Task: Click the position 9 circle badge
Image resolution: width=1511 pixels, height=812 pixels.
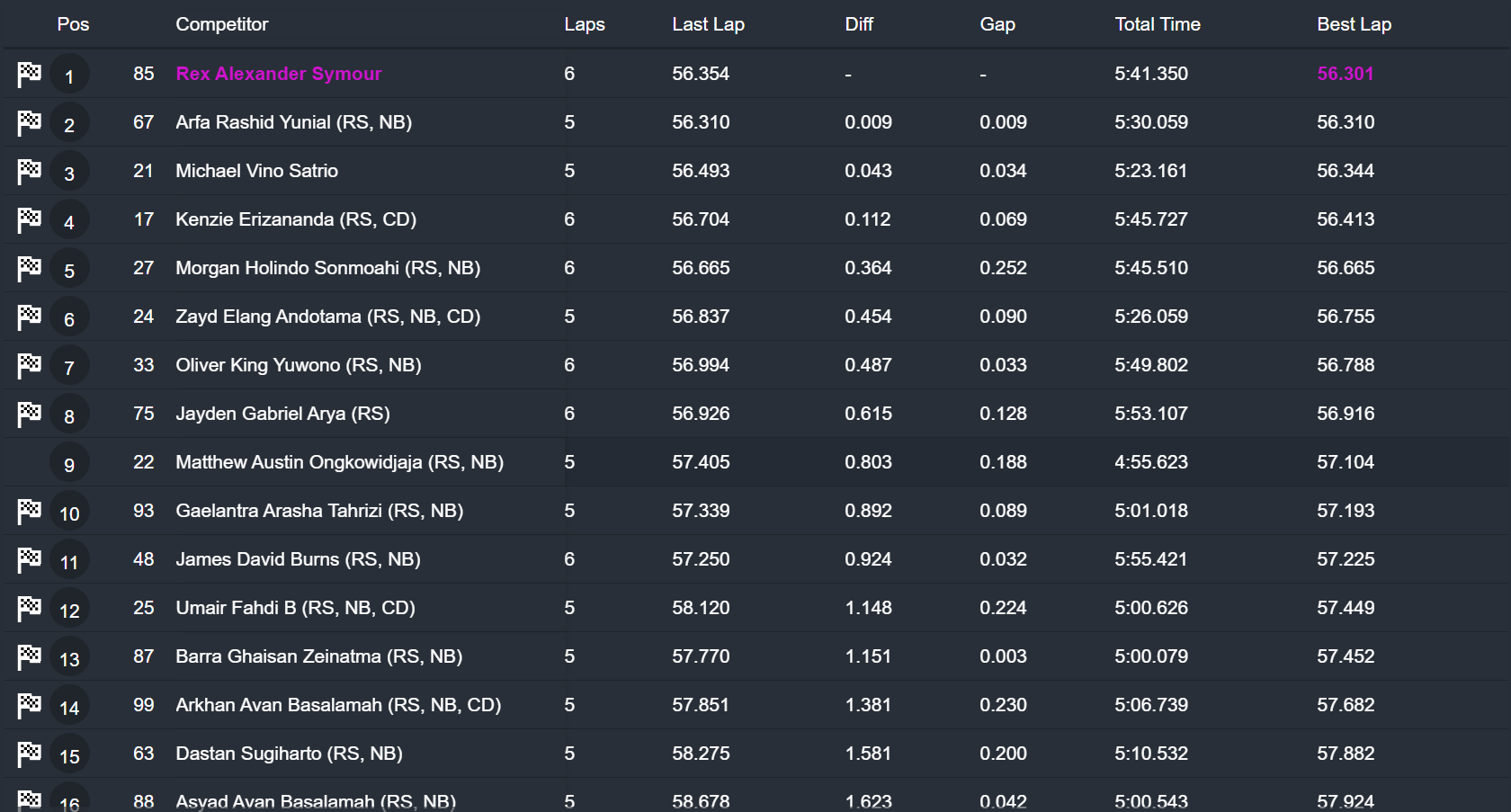Action: click(69, 464)
